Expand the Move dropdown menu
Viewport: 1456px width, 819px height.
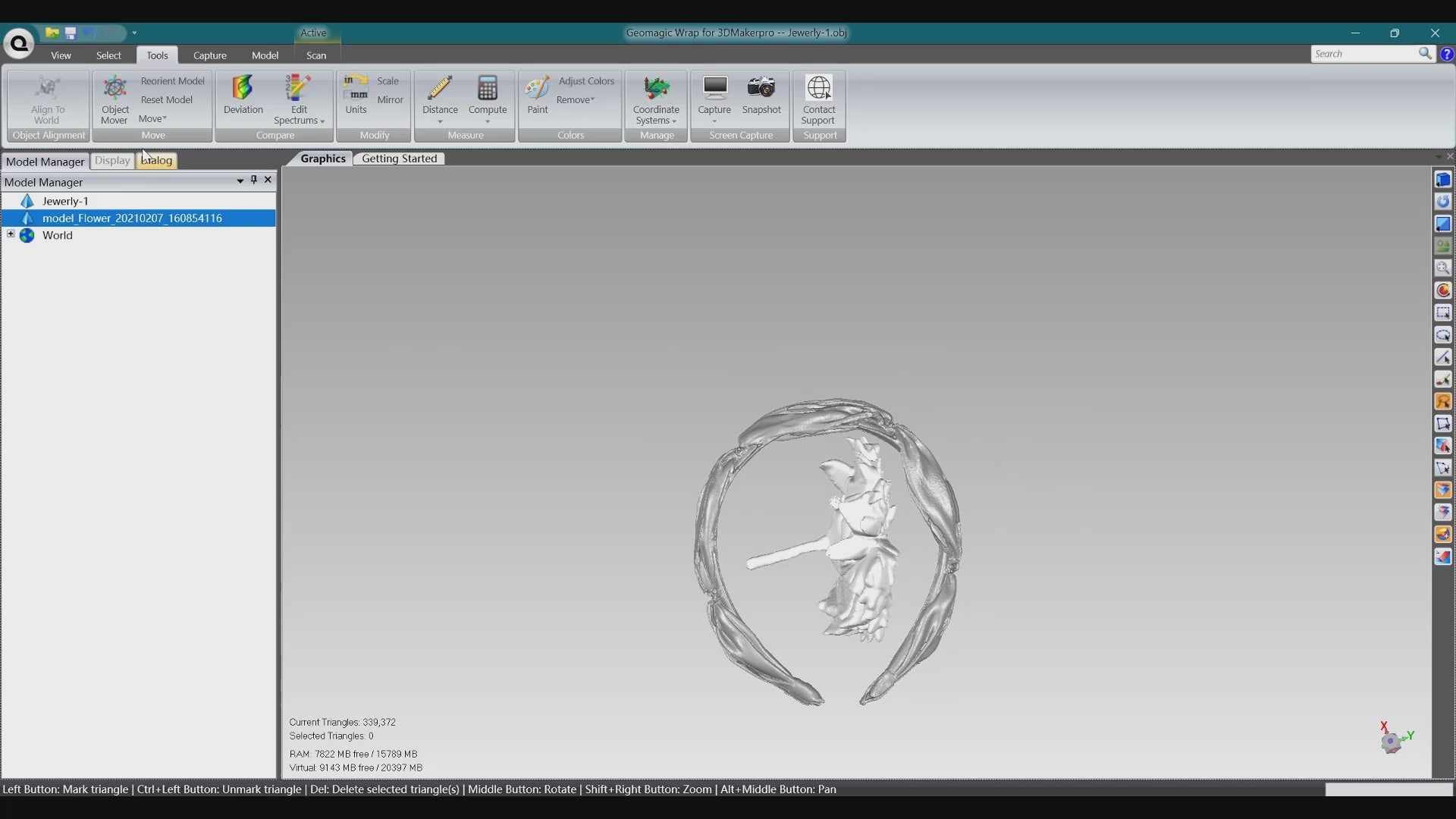152,118
